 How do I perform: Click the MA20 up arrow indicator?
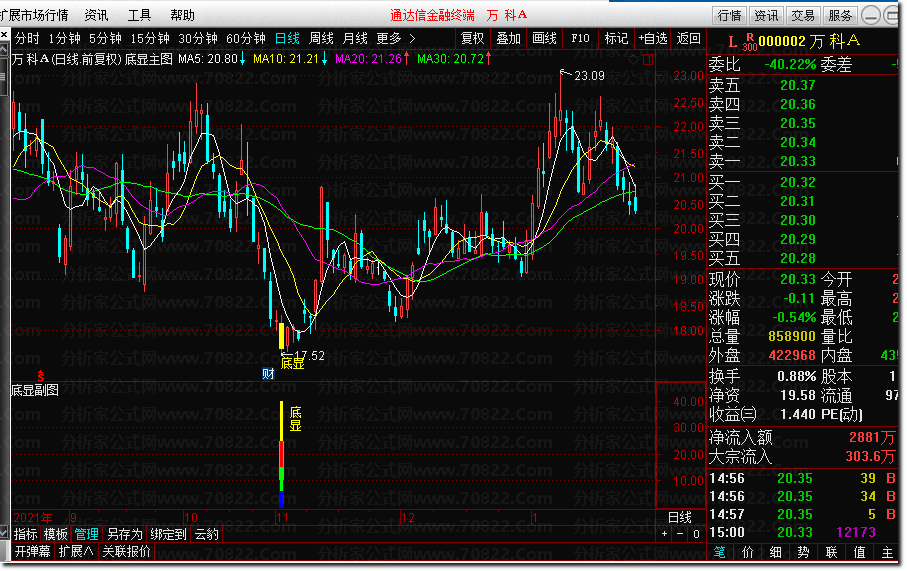click(x=406, y=58)
